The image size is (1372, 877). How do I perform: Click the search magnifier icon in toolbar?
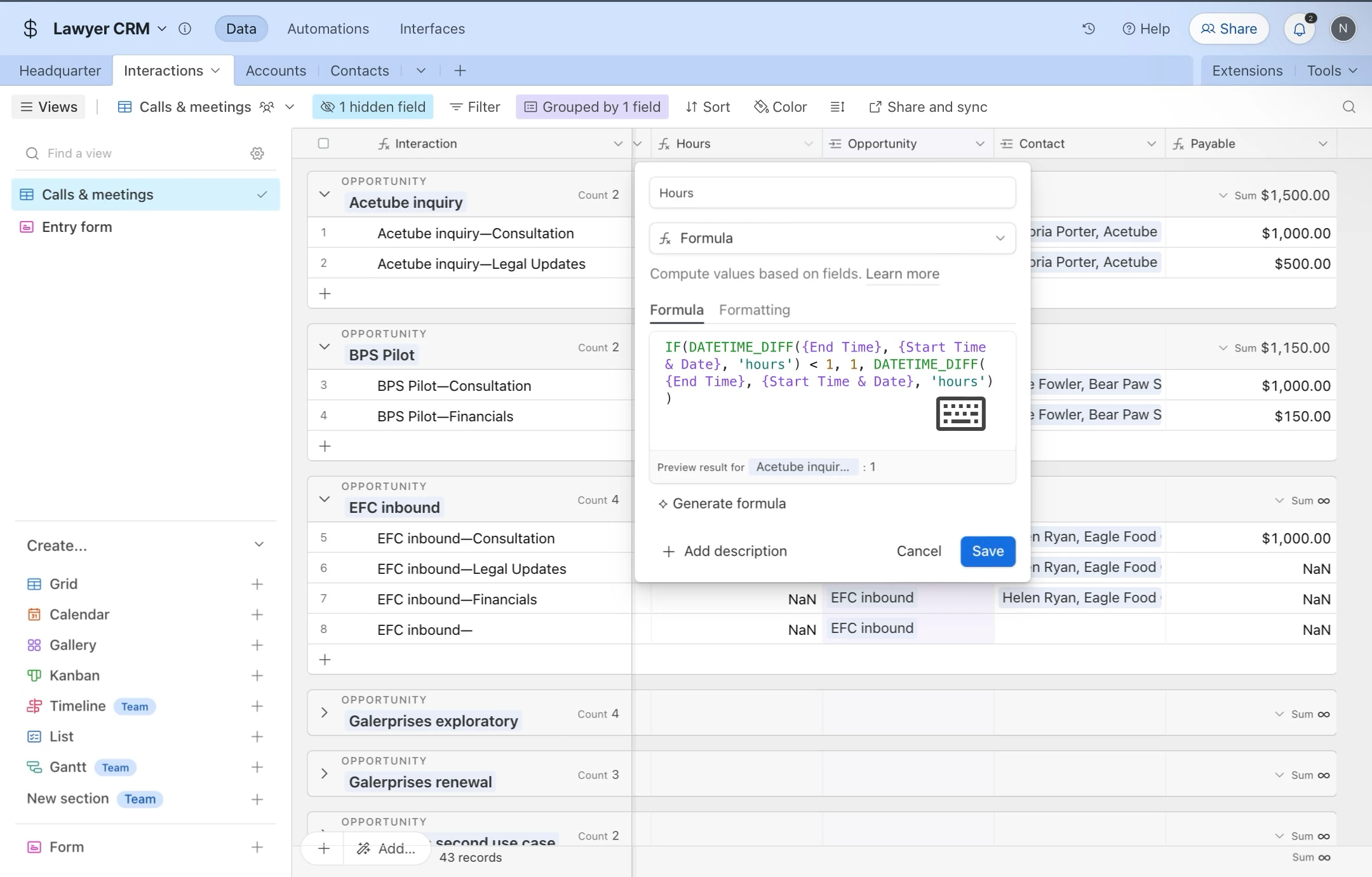[x=1348, y=107]
